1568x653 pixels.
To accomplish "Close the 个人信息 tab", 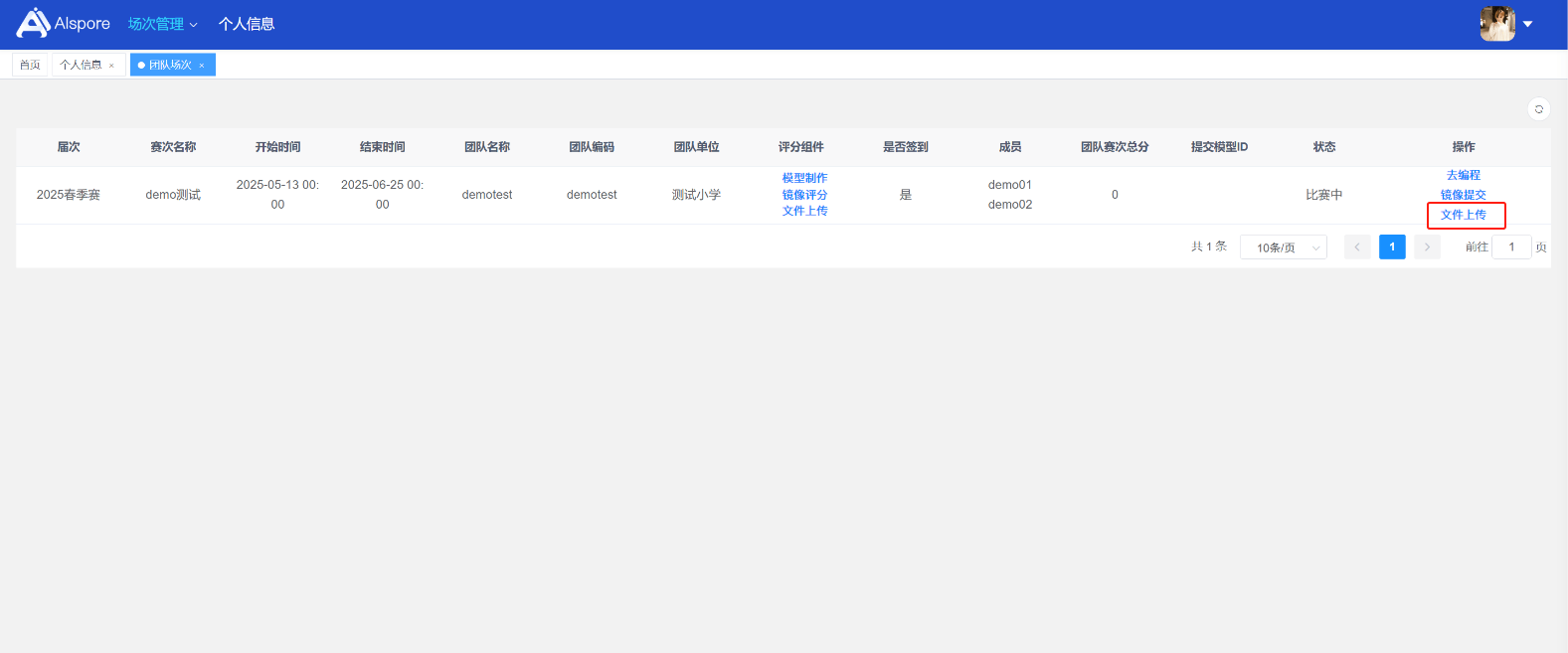I will point(111,66).
